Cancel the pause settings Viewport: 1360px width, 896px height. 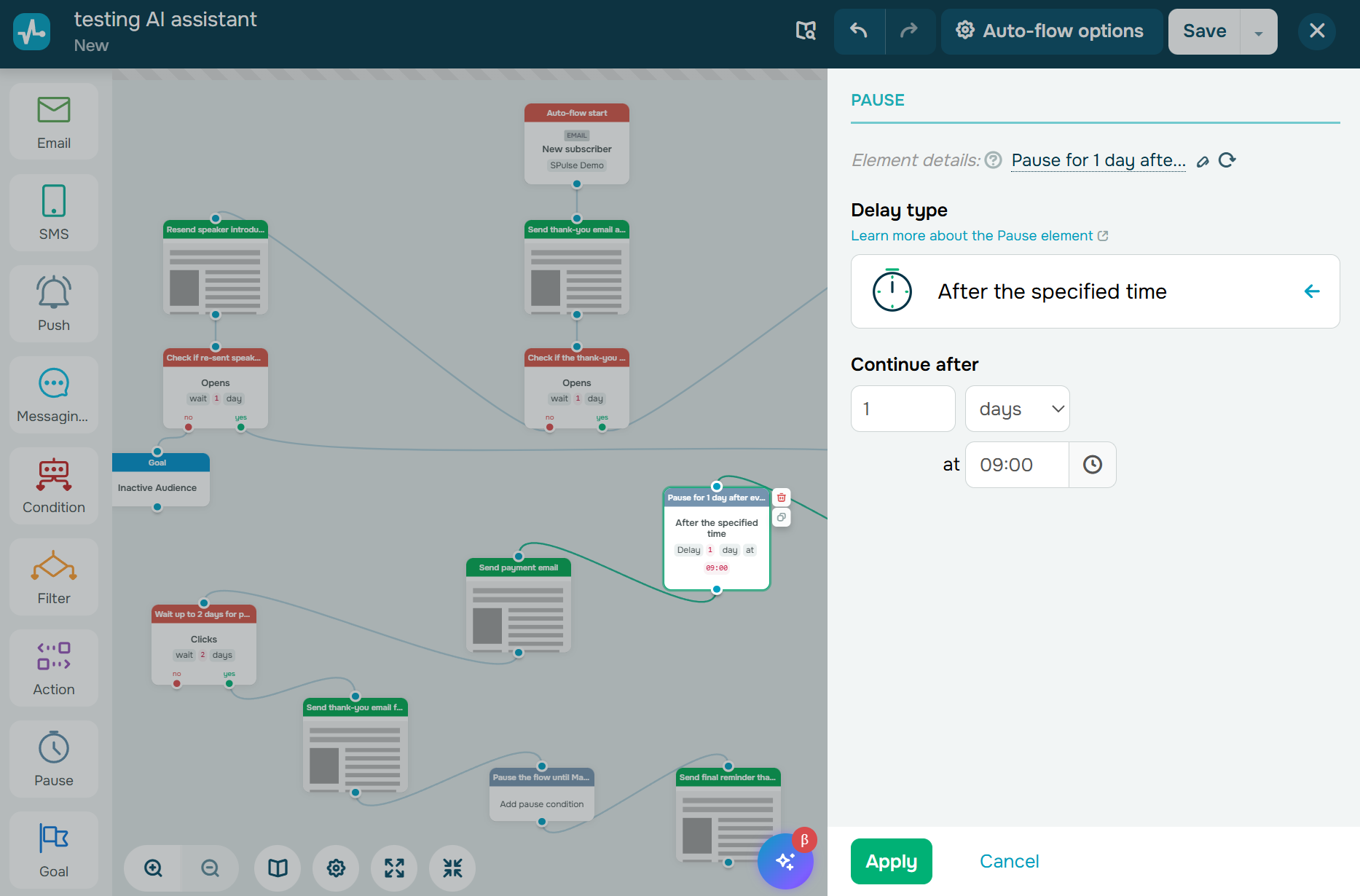[1010, 861]
